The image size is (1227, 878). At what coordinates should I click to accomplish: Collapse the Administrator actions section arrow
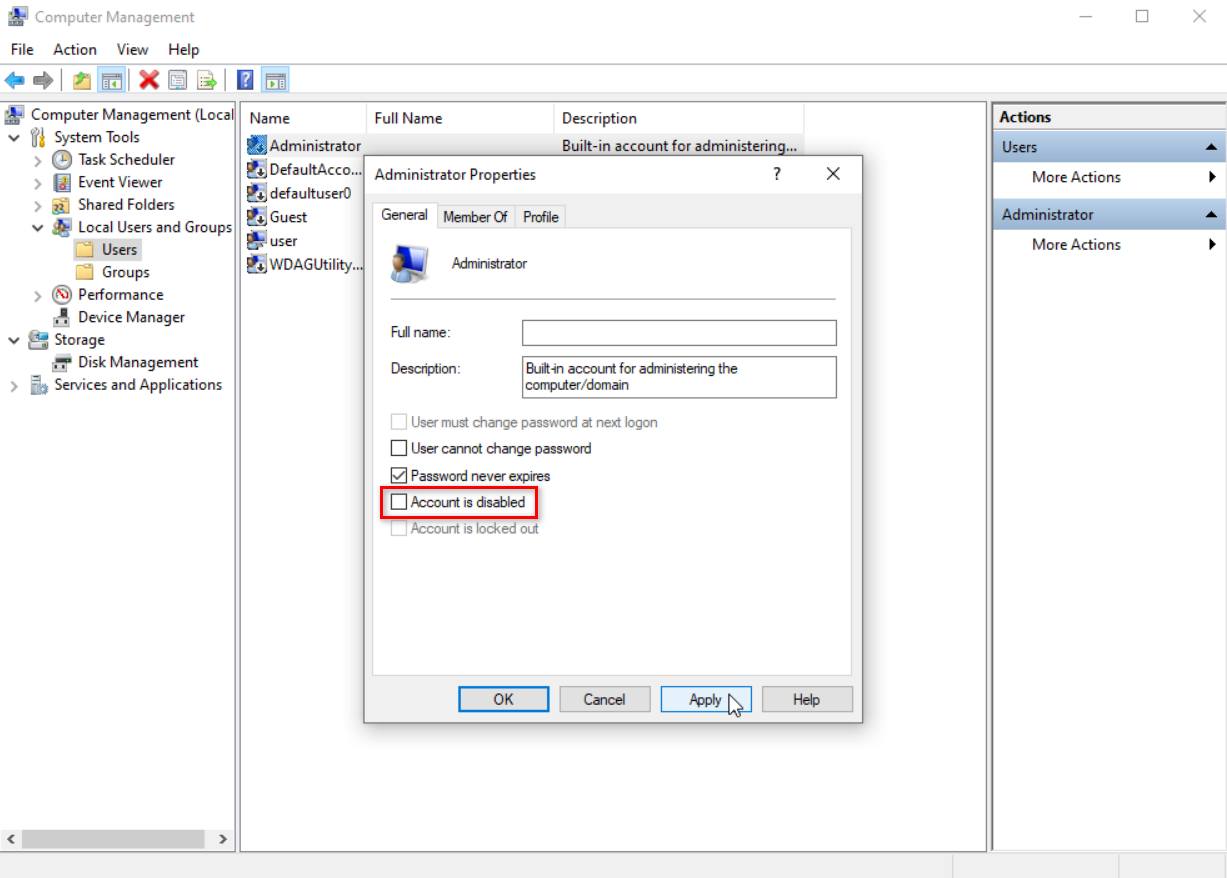[1210, 215]
